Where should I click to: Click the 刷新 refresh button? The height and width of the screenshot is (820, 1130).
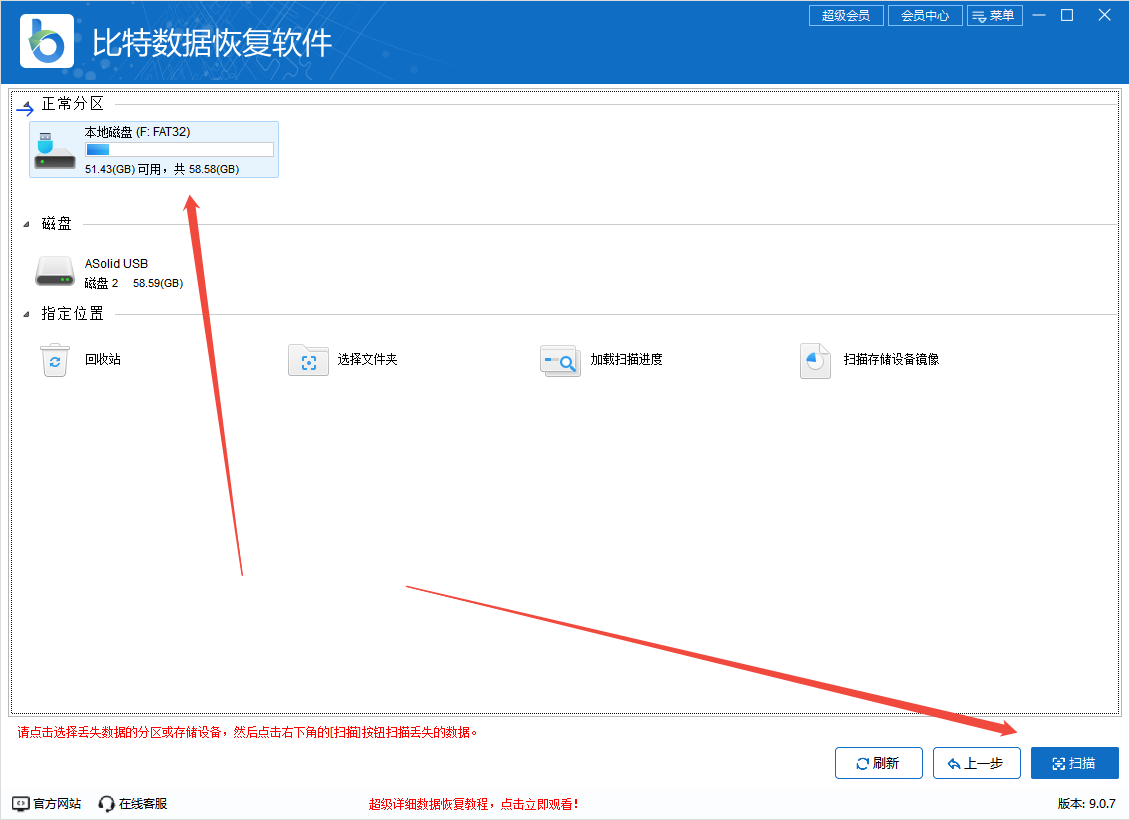[x=878, y=763]
